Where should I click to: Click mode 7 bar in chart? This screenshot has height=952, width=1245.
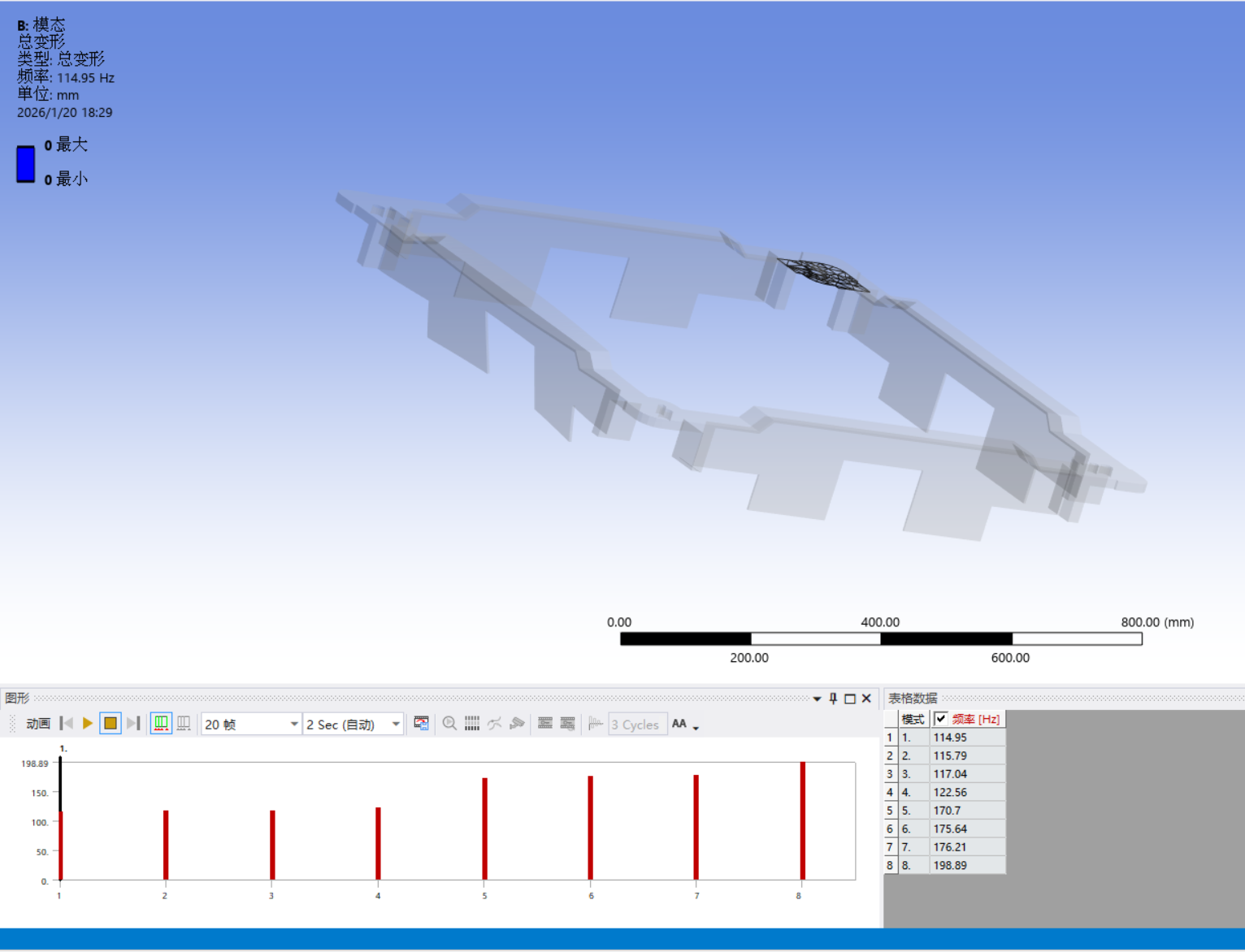696,827
